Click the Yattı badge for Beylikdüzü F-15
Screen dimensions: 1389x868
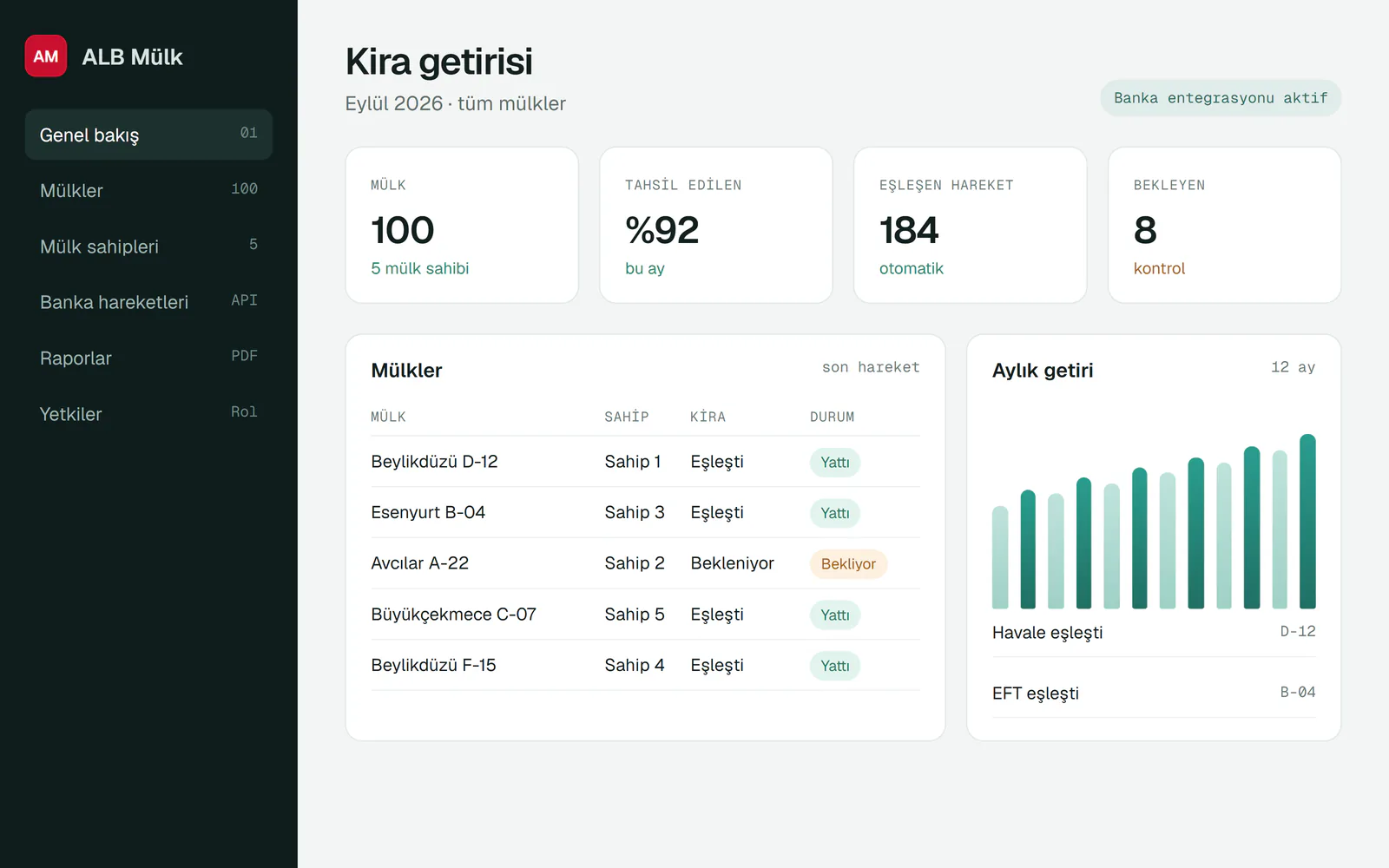[x=835, y=666]
